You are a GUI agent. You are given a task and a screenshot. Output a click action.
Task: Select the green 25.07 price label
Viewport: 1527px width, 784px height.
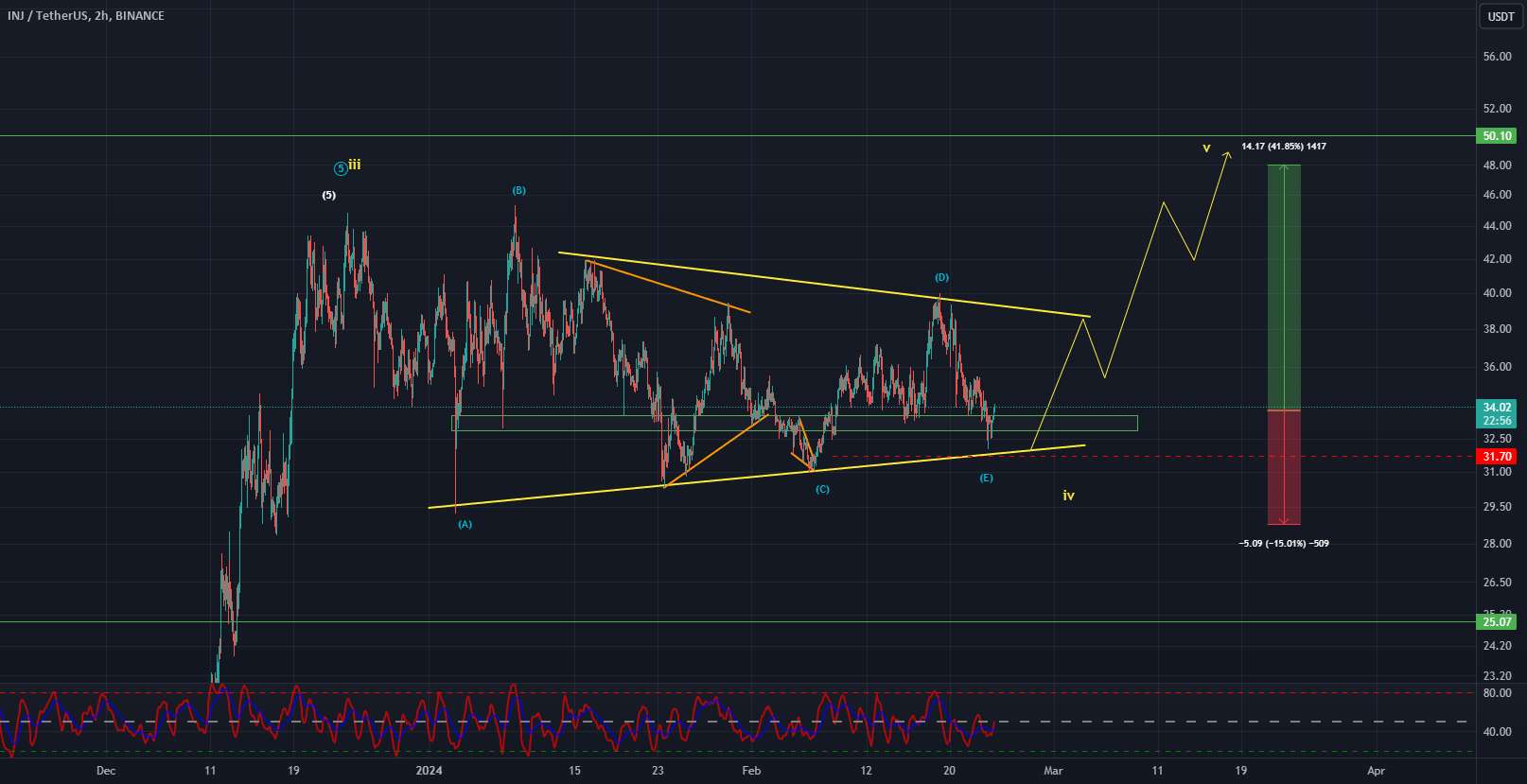coord(1497,622)
